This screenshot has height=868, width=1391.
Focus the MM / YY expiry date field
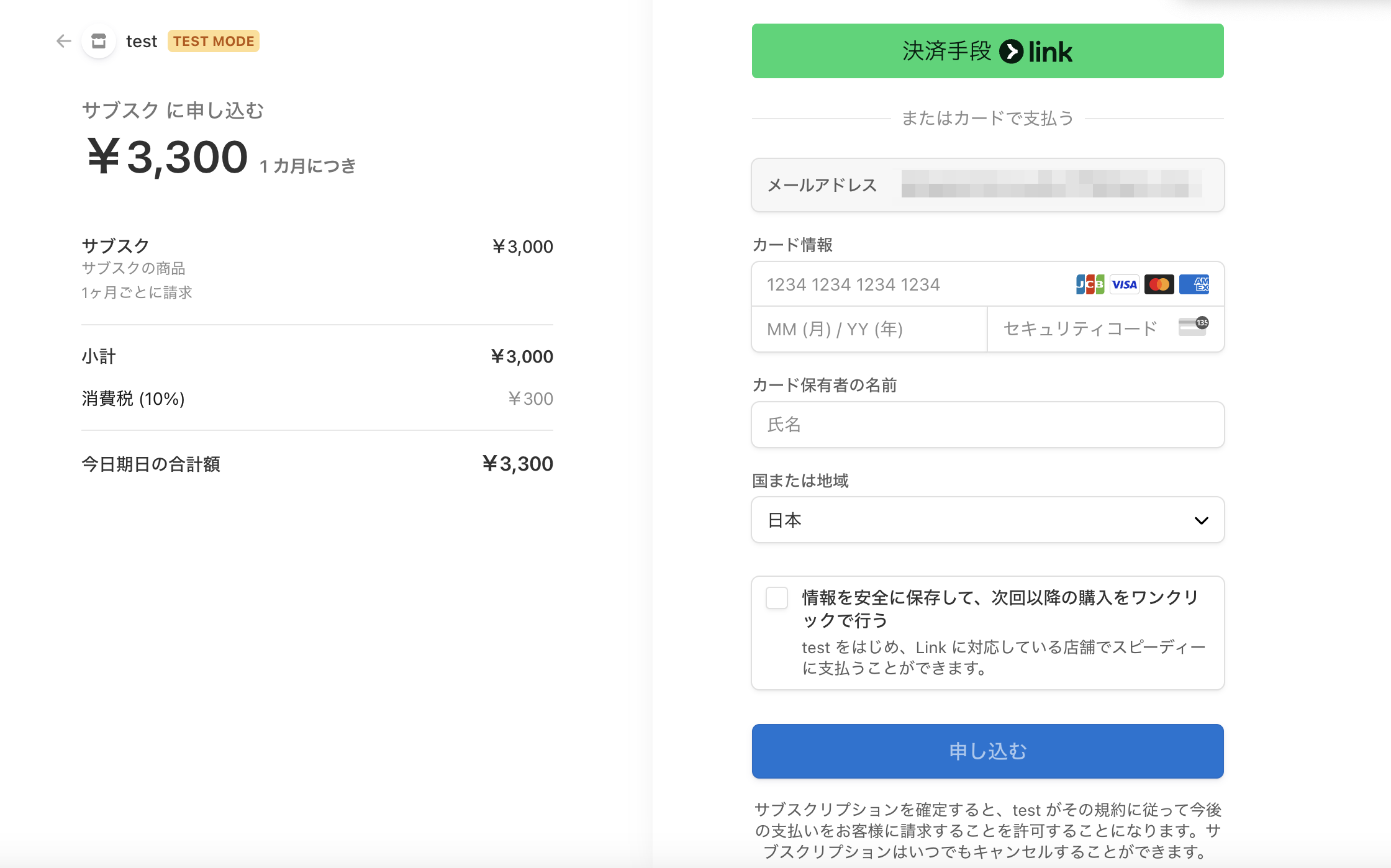(868, 329)
